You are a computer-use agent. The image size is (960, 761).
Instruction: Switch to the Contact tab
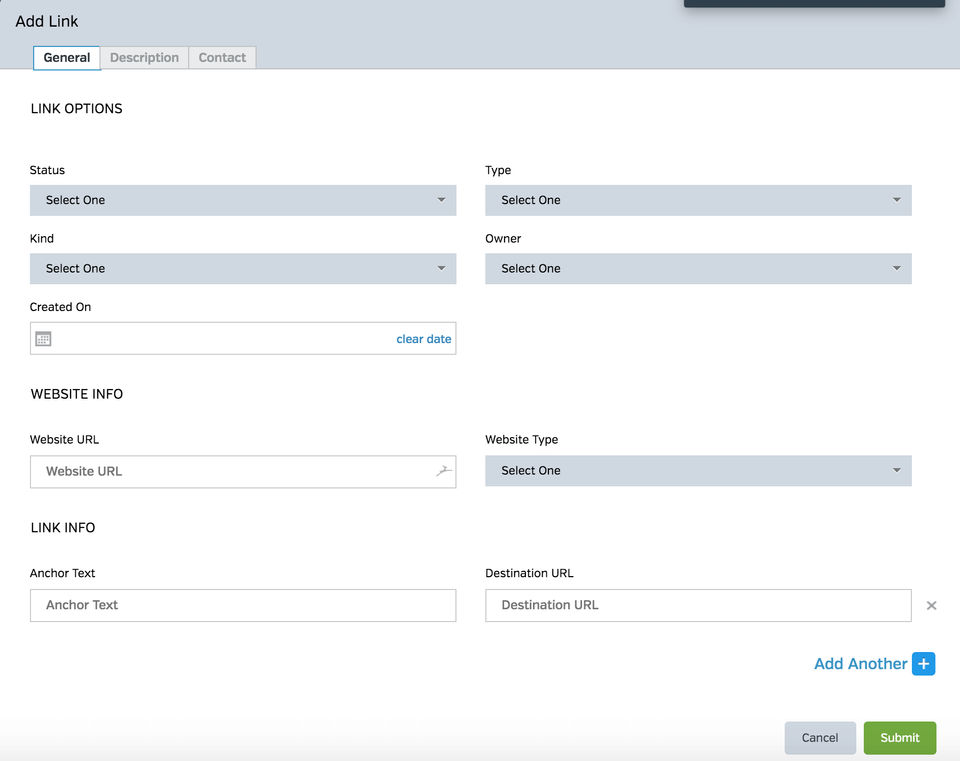[x=222, y=58]
